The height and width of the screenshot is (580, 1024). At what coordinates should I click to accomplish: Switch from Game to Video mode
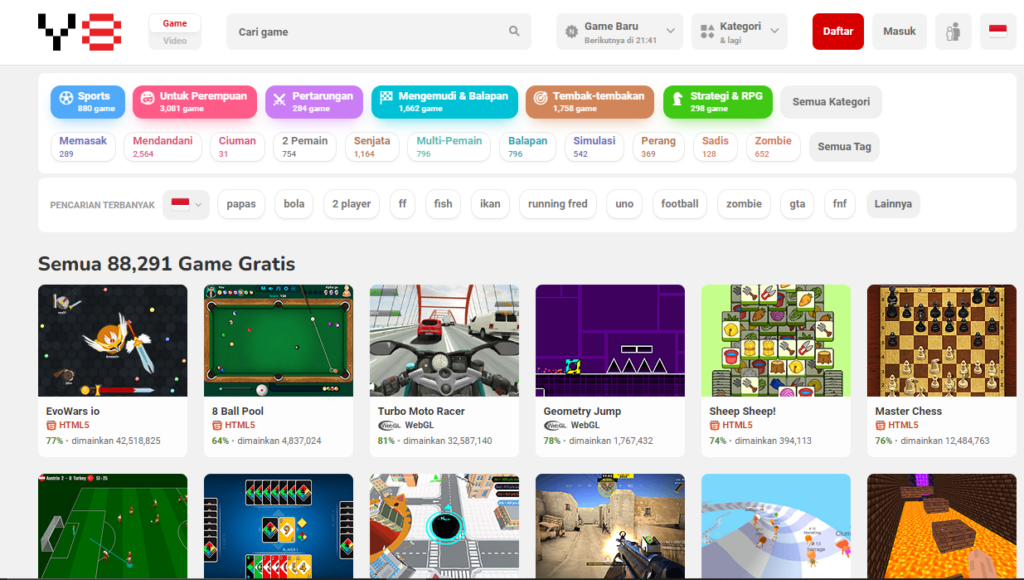(x=174, y=40)
